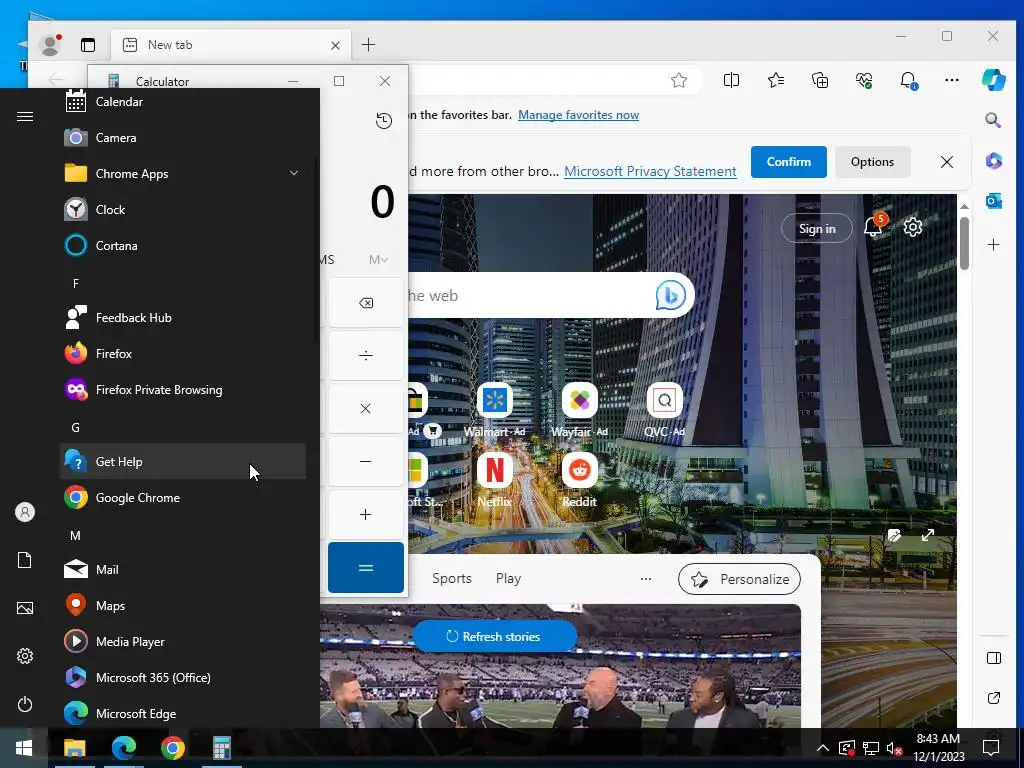Screen dimensions: 1024x768
Task: Open Firefox Private Browsing
Action: coord(183,390)
